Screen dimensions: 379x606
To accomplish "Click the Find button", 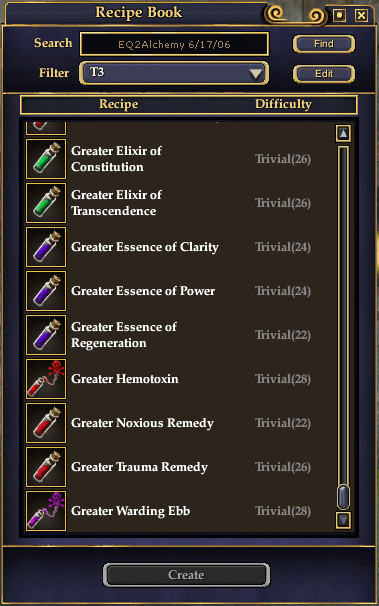I will pyautogui.click(x=324, y=44).
